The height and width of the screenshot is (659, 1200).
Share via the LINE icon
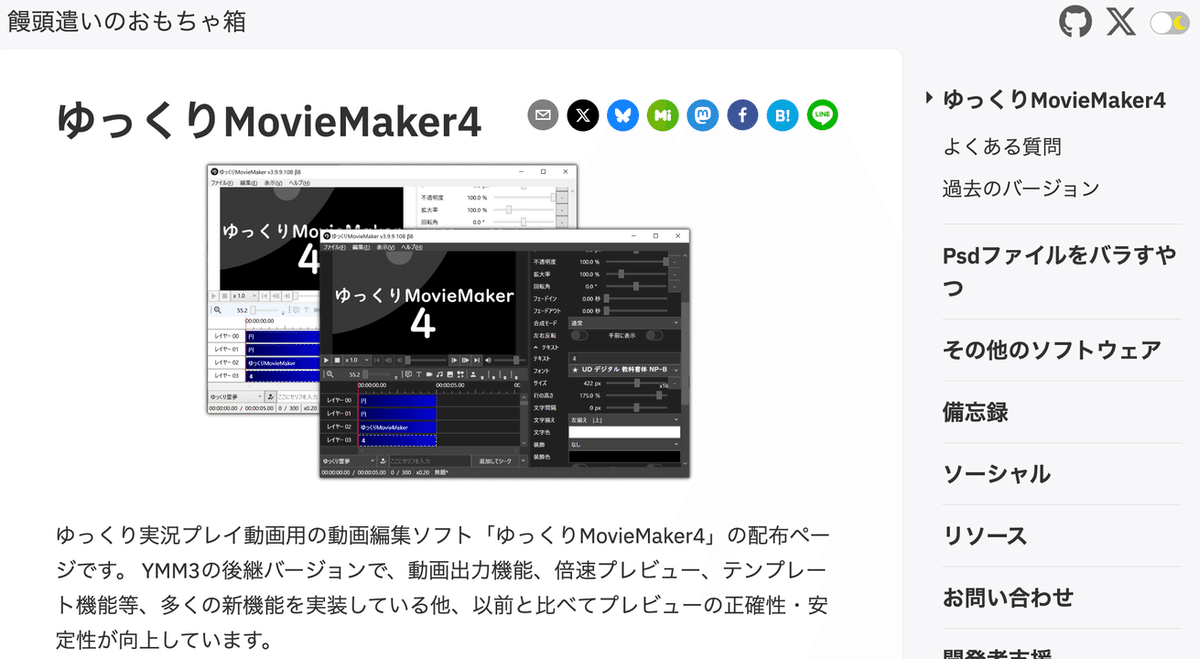[x=823, y=115]
